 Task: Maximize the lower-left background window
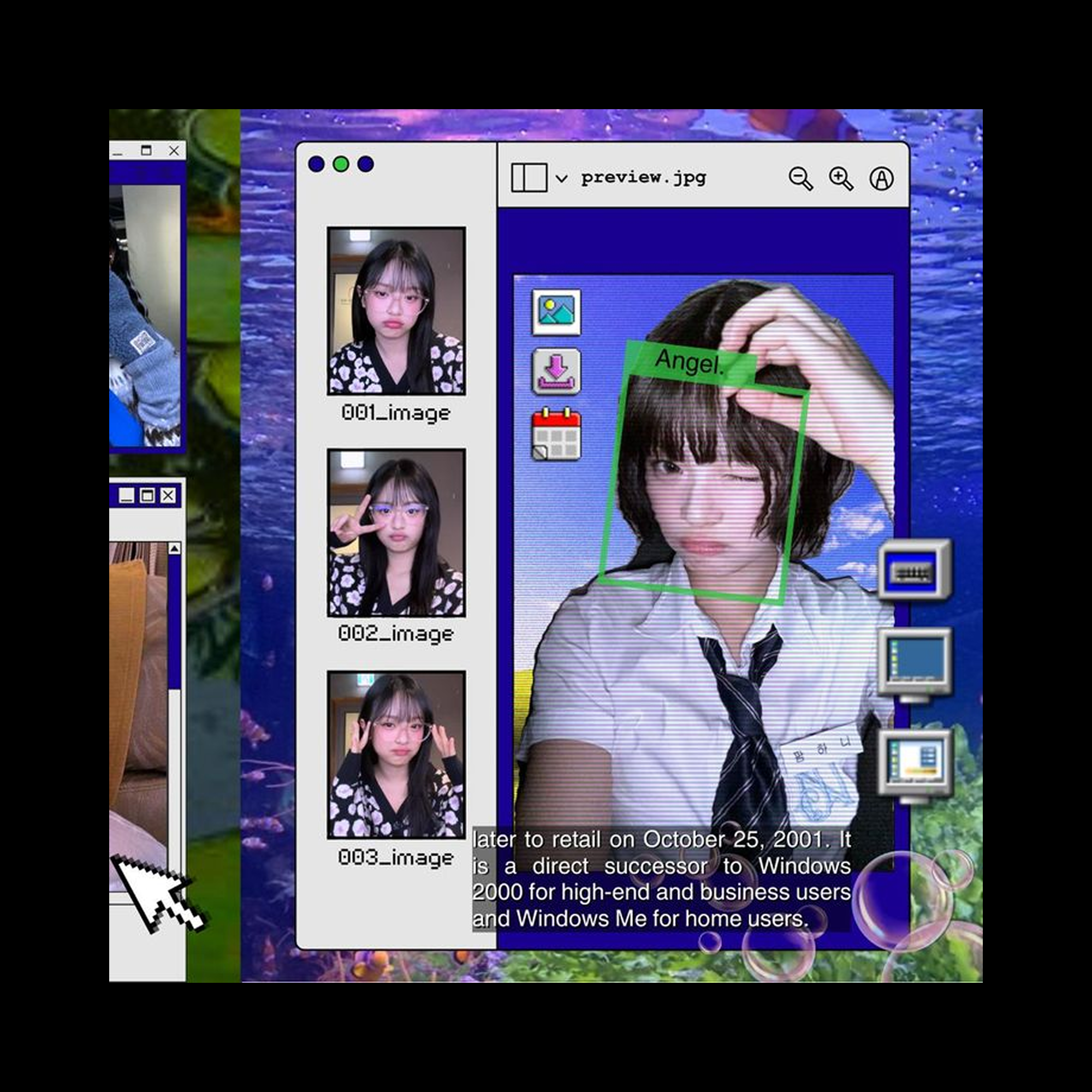[x=147, y=496]
